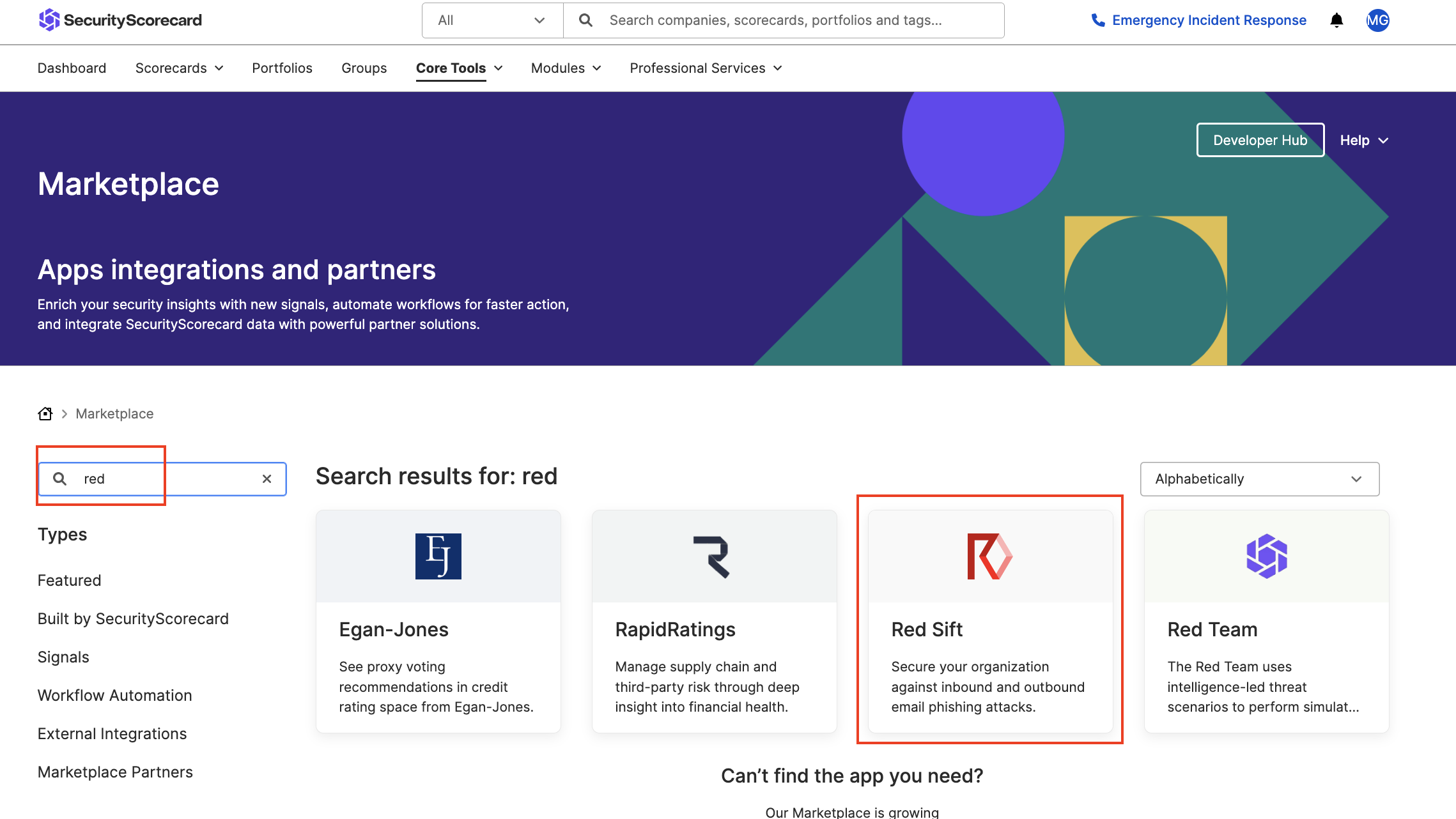
Task: Open the Groups tab
Action: point(364,68)
